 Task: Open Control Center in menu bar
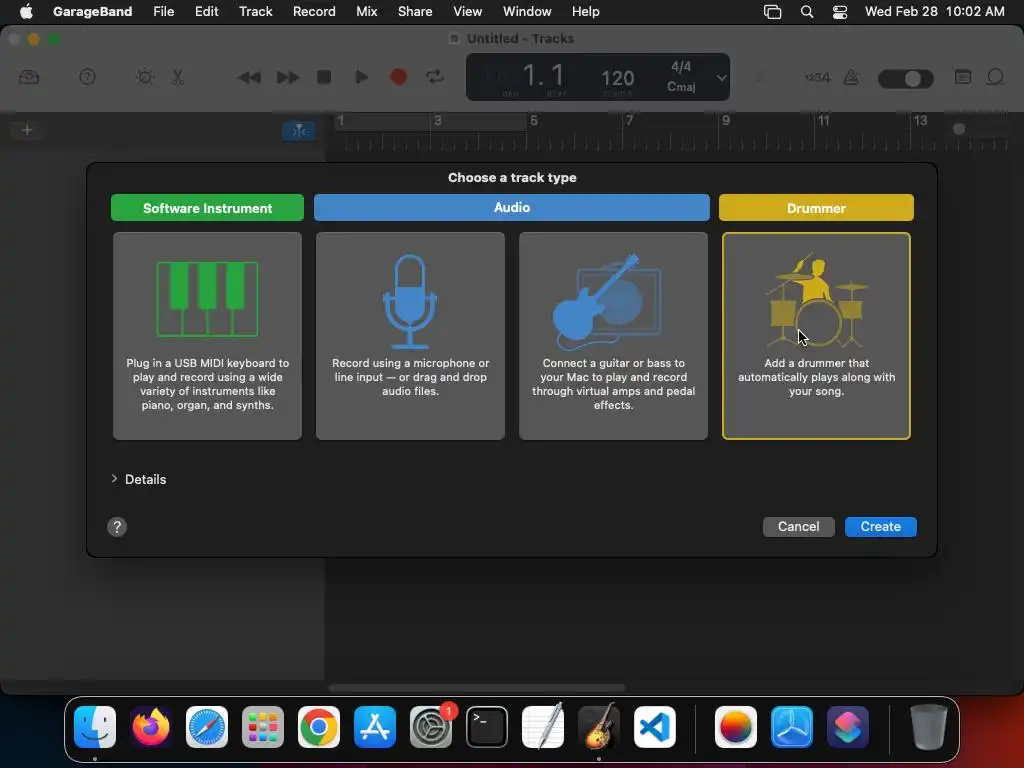(840, 12)
